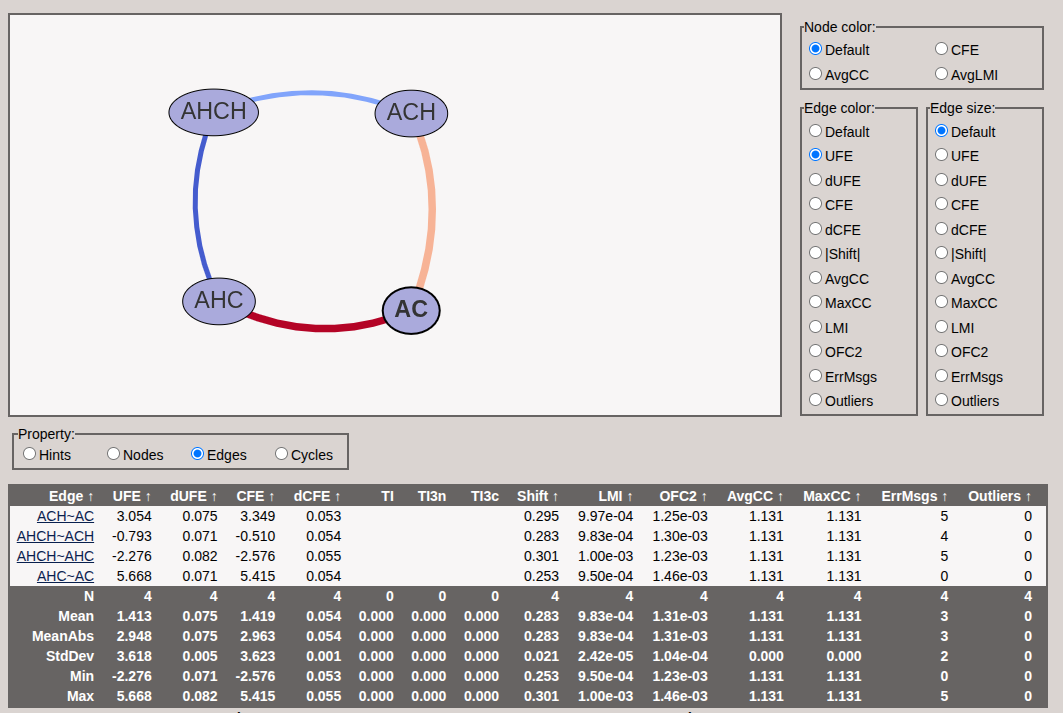Image resolution: width=1063 pixels, height=713 pixels.
Task: Set edge color to |Shift|
Action: coord(816,253)
